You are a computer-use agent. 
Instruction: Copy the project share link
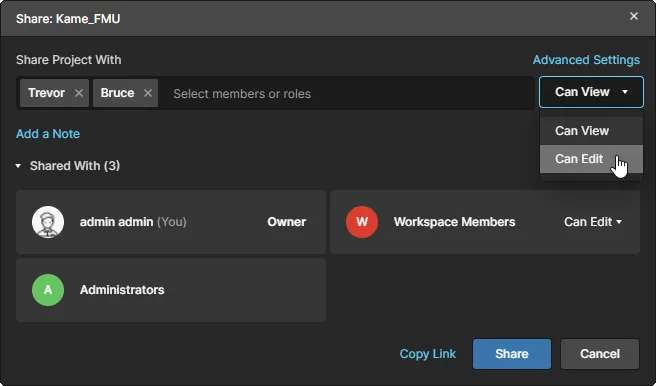click(428, 354)
